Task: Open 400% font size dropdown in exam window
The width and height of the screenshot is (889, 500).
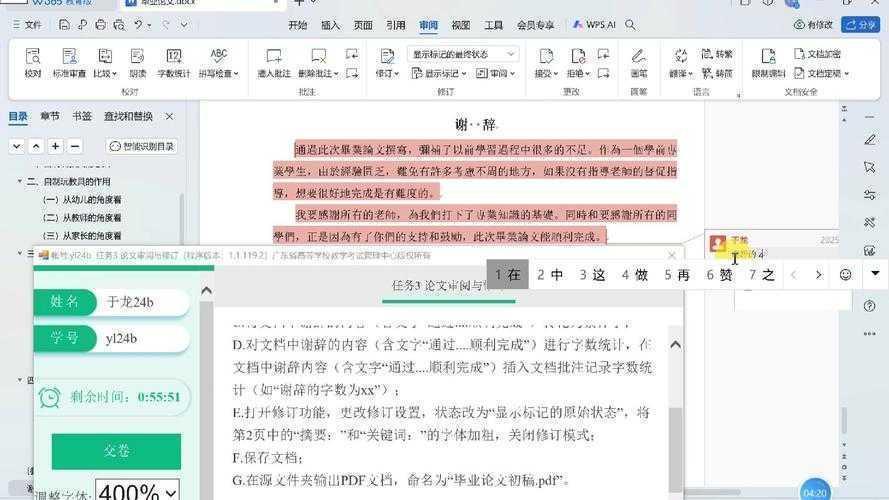Action: coord(138,491)
